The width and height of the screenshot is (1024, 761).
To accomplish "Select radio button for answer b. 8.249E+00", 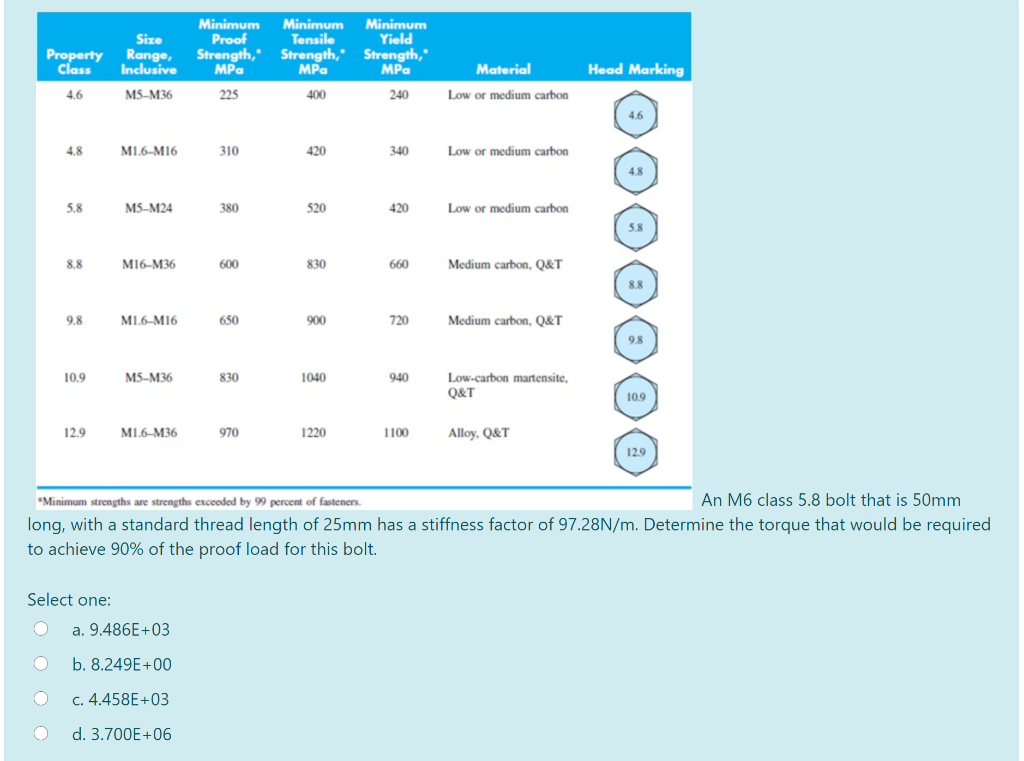I will coord(40,663).
